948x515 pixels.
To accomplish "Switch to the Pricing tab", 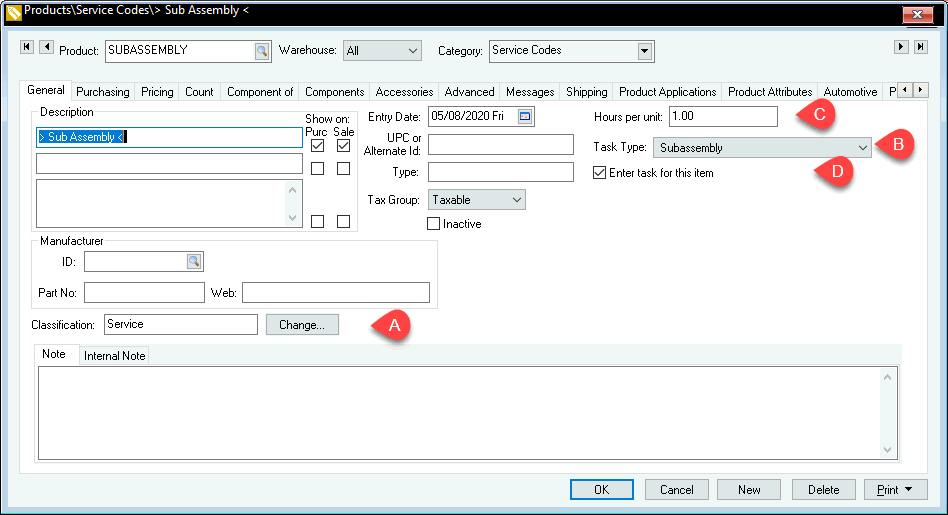I will [x=157, y=92].
